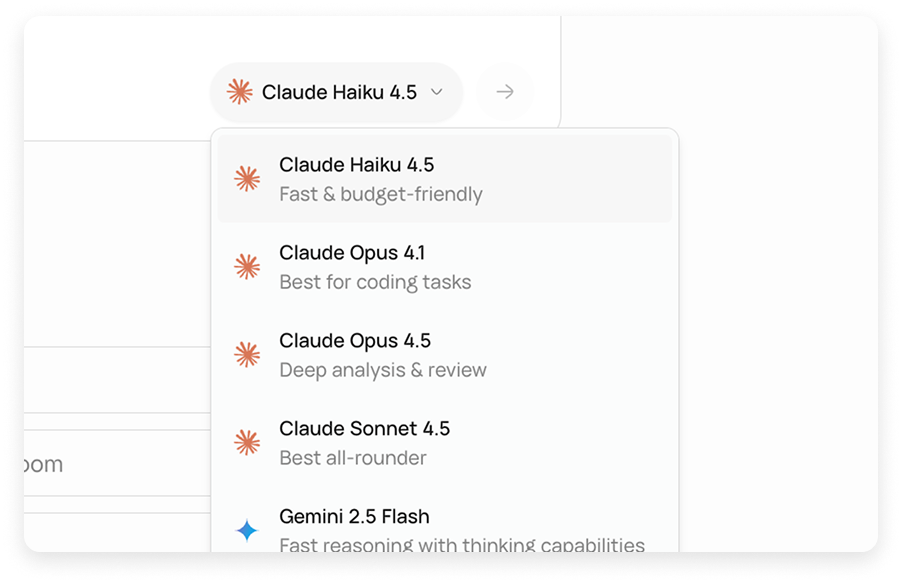902x584 pixels.
Task: Click the Claude icon next to Opus 4.5
Action: [247, 354]
